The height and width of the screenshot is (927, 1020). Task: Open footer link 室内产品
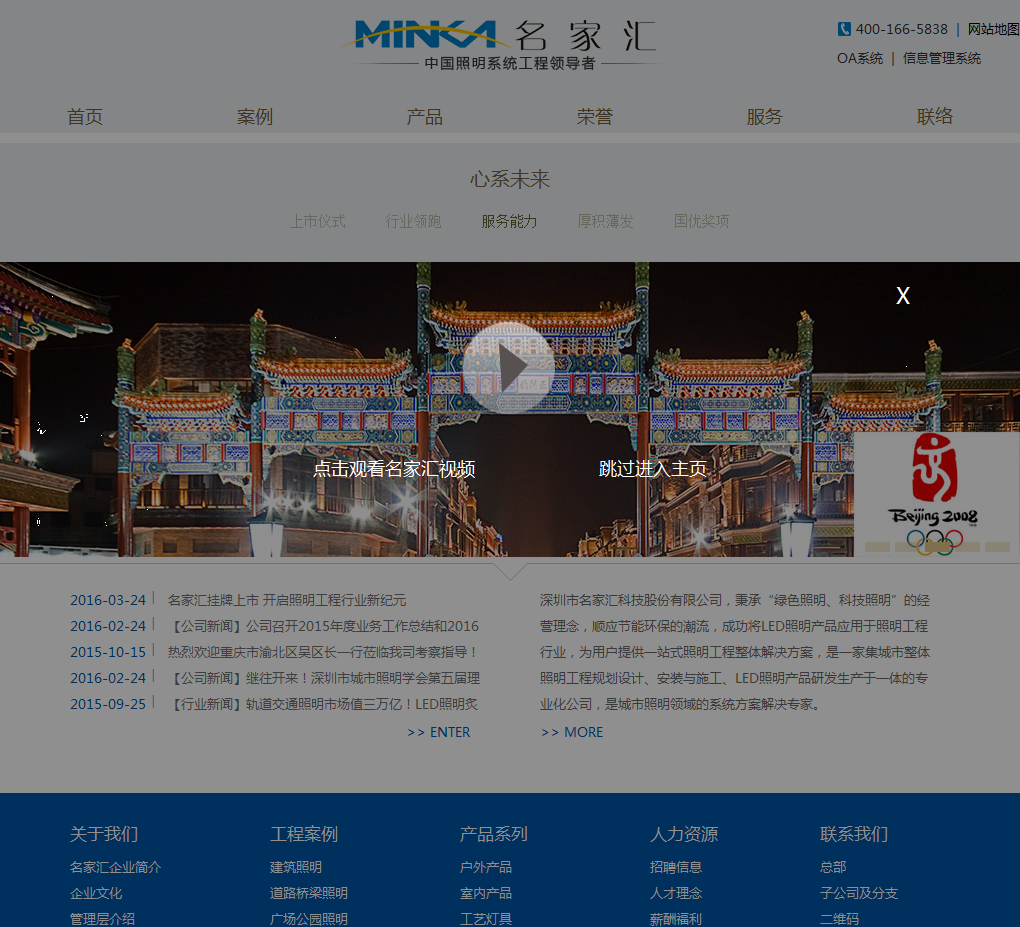pos(485,894)
